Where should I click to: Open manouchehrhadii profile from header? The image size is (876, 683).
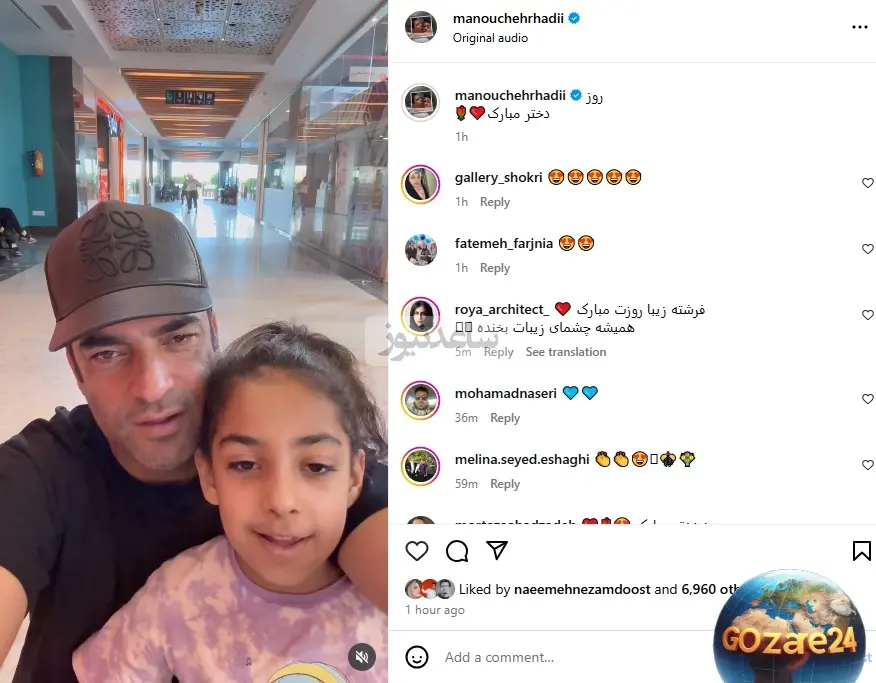click(508, 18)
